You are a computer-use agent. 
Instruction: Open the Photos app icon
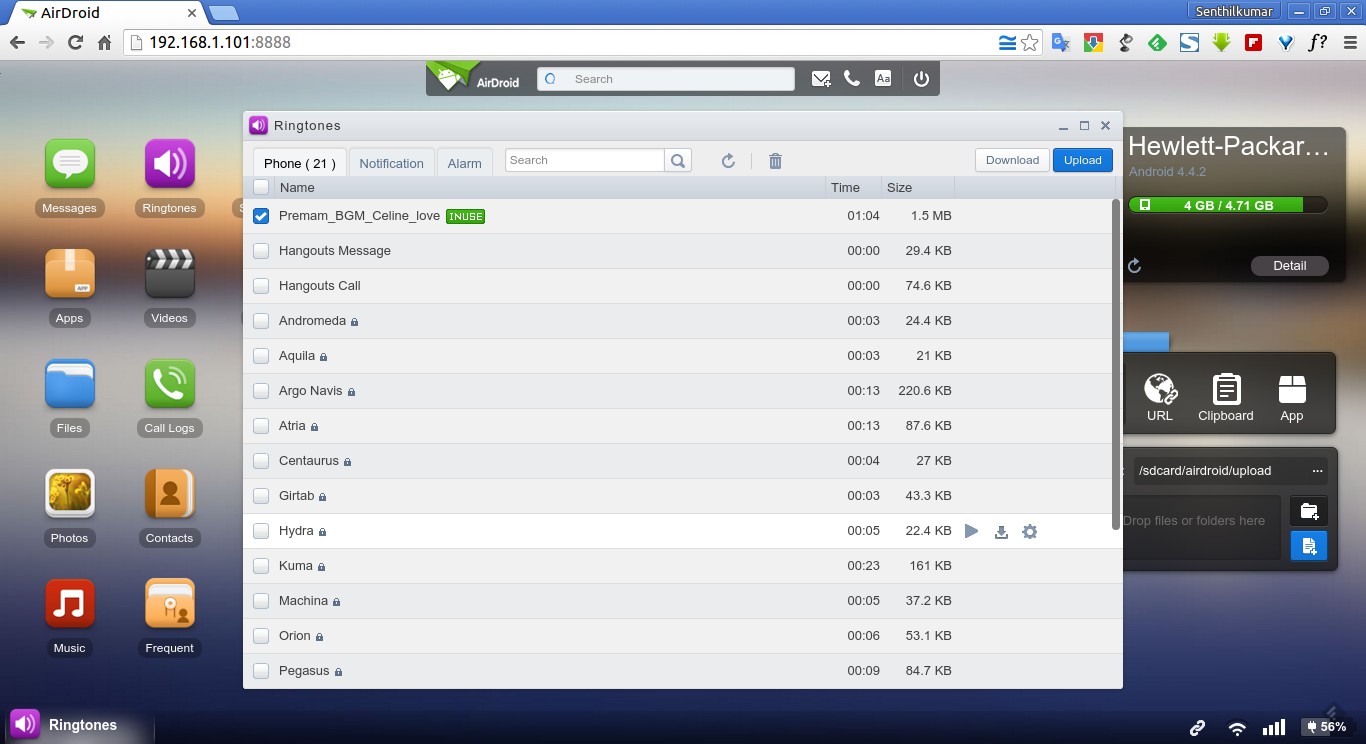click(69, 495)
